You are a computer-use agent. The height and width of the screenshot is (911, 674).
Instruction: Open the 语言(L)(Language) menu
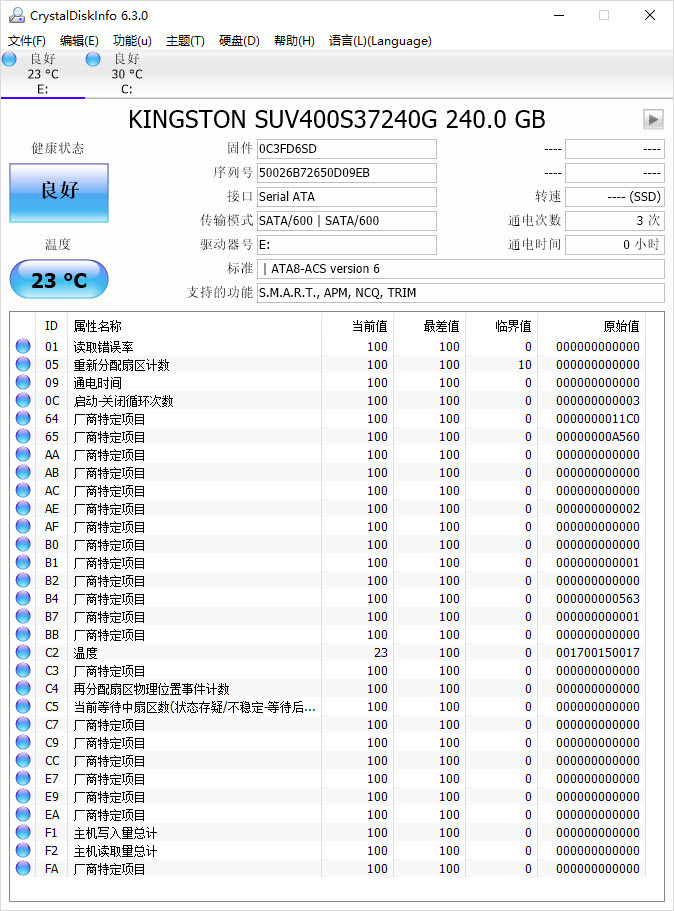[380, 41]
